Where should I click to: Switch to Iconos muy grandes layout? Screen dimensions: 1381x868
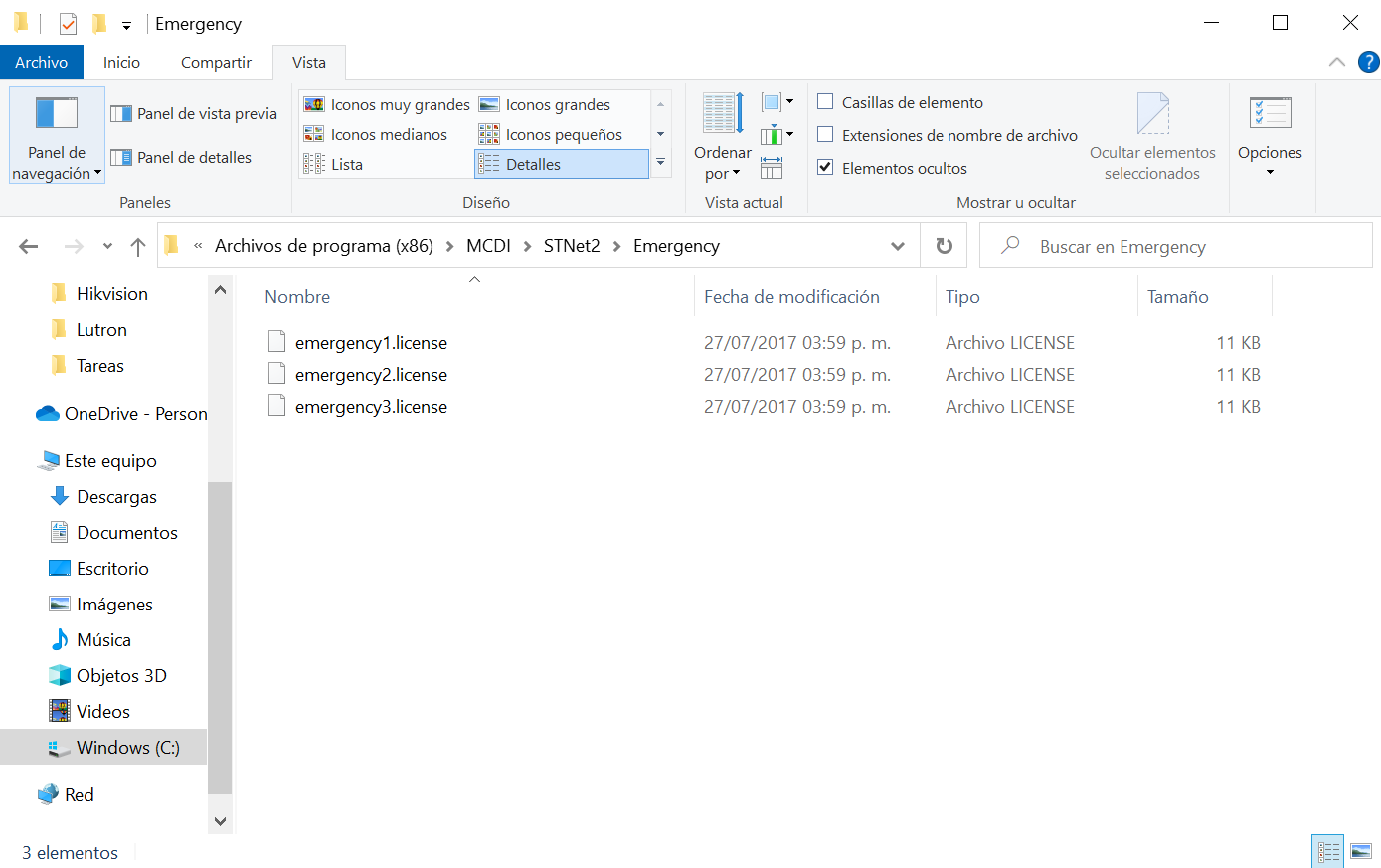click(x=387, y=104)
